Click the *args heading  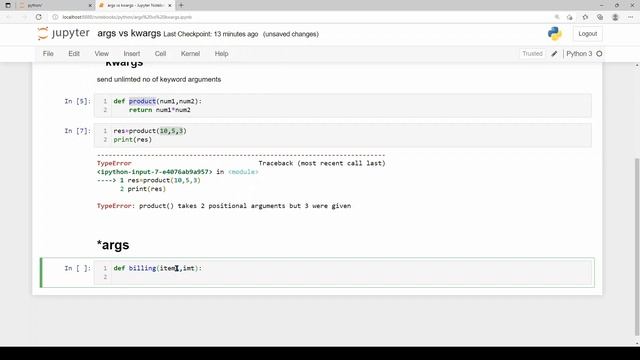point(113,245)
